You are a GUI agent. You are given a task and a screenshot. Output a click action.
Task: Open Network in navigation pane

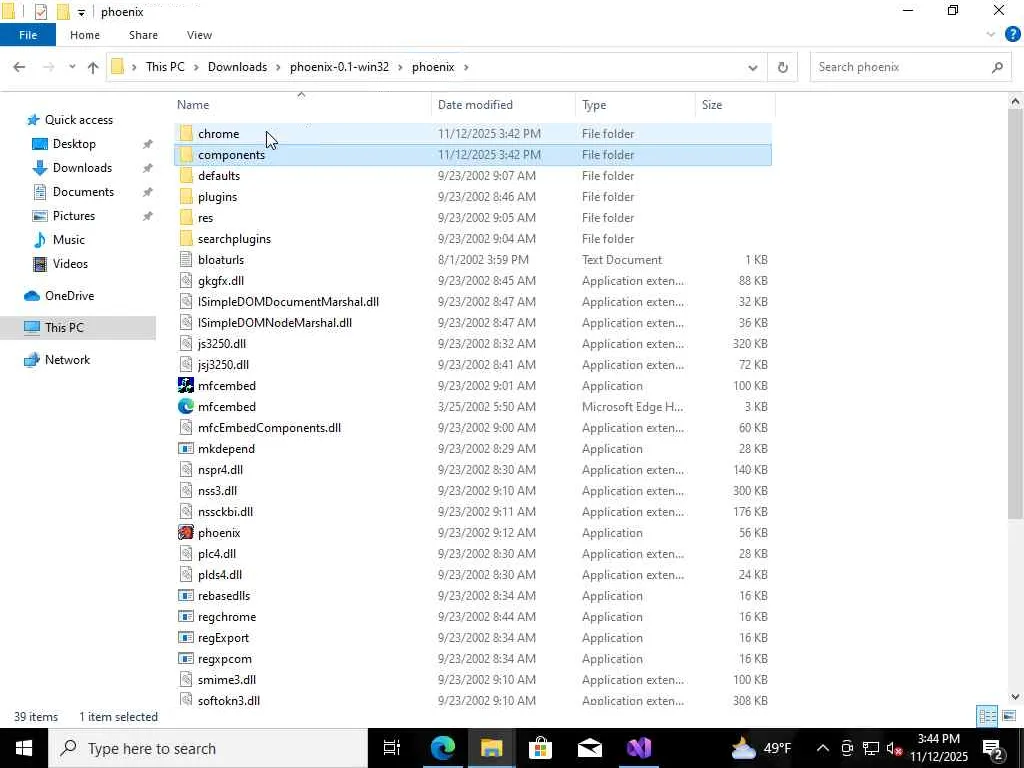tap(67, 360)
